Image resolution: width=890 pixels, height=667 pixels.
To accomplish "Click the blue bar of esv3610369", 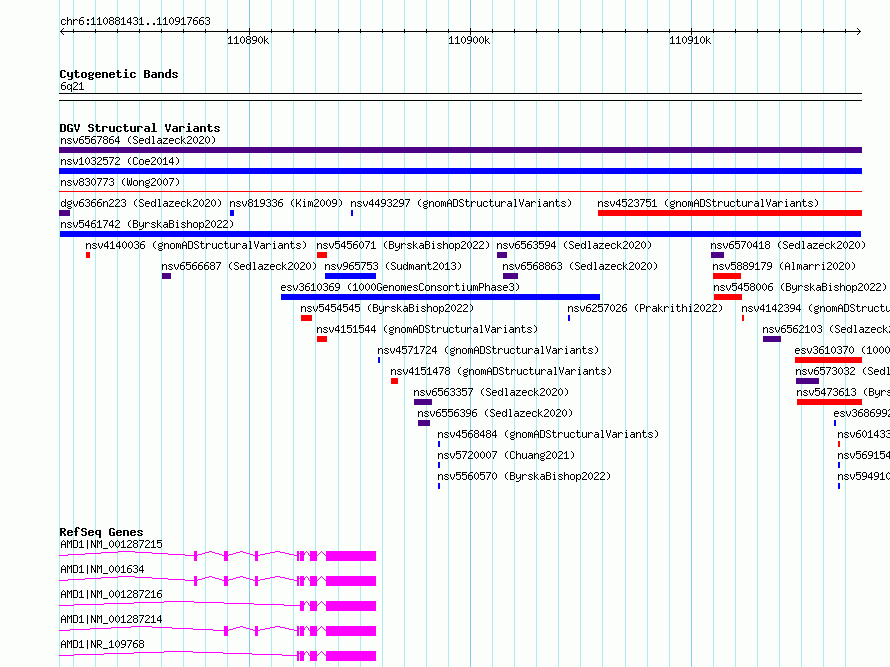I will 440,297.
